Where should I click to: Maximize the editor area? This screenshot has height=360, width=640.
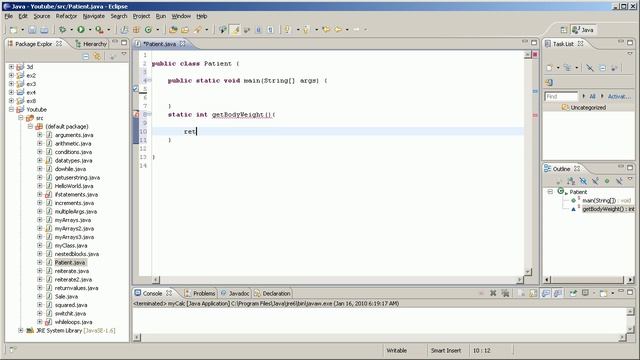(534, 42)
